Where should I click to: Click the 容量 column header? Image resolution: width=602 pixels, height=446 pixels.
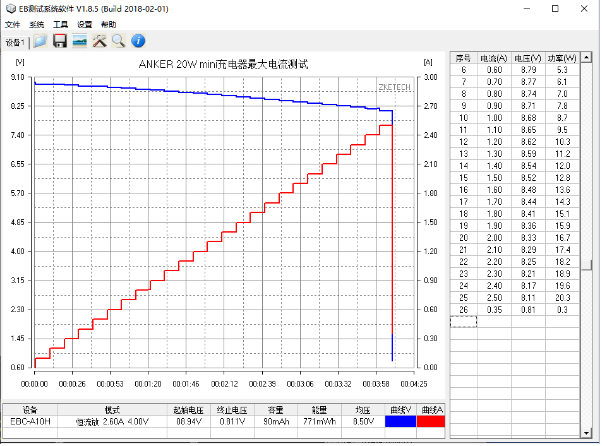point(276,410)
